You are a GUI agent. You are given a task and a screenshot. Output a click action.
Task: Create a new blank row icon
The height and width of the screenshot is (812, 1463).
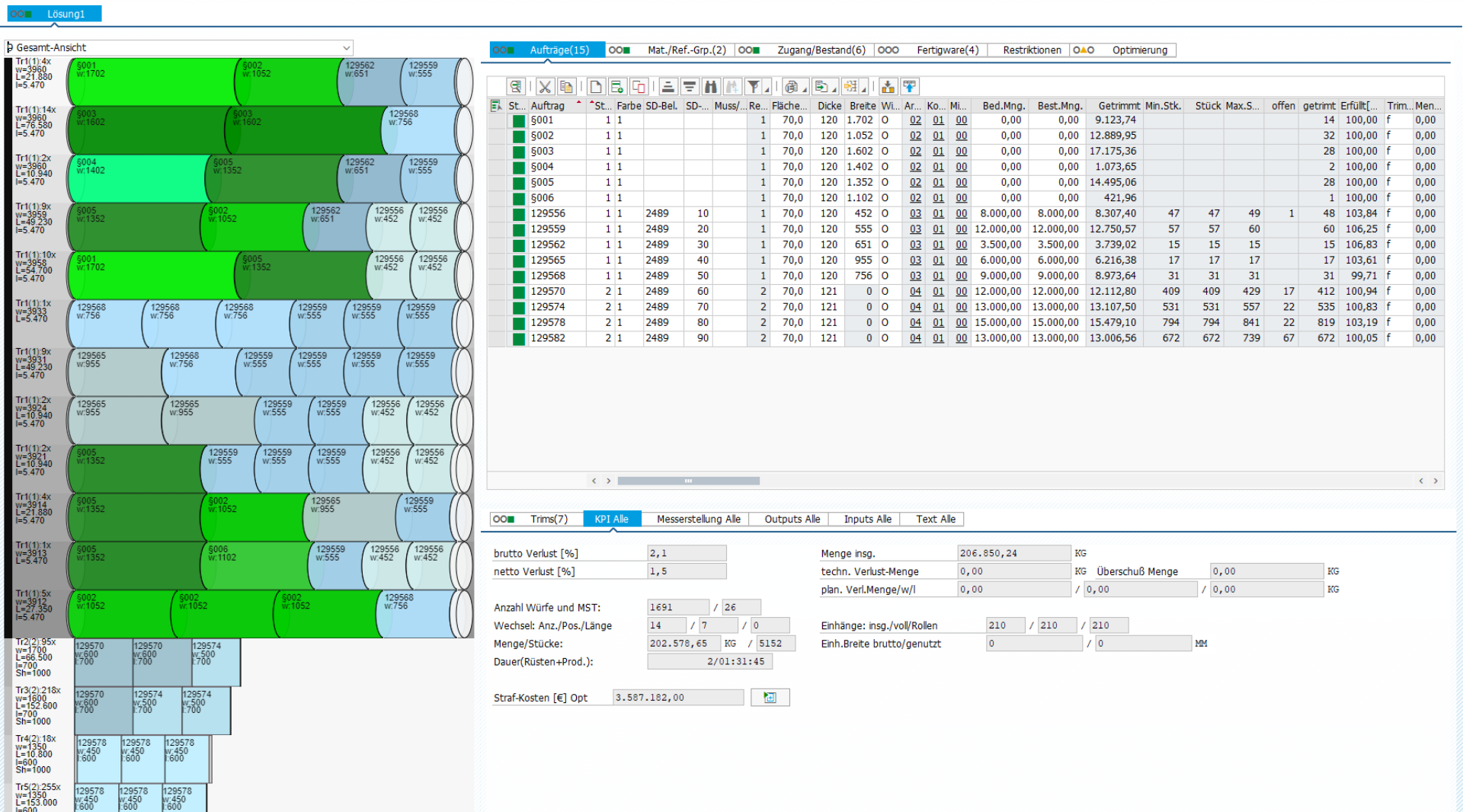[x=596, y=87]
